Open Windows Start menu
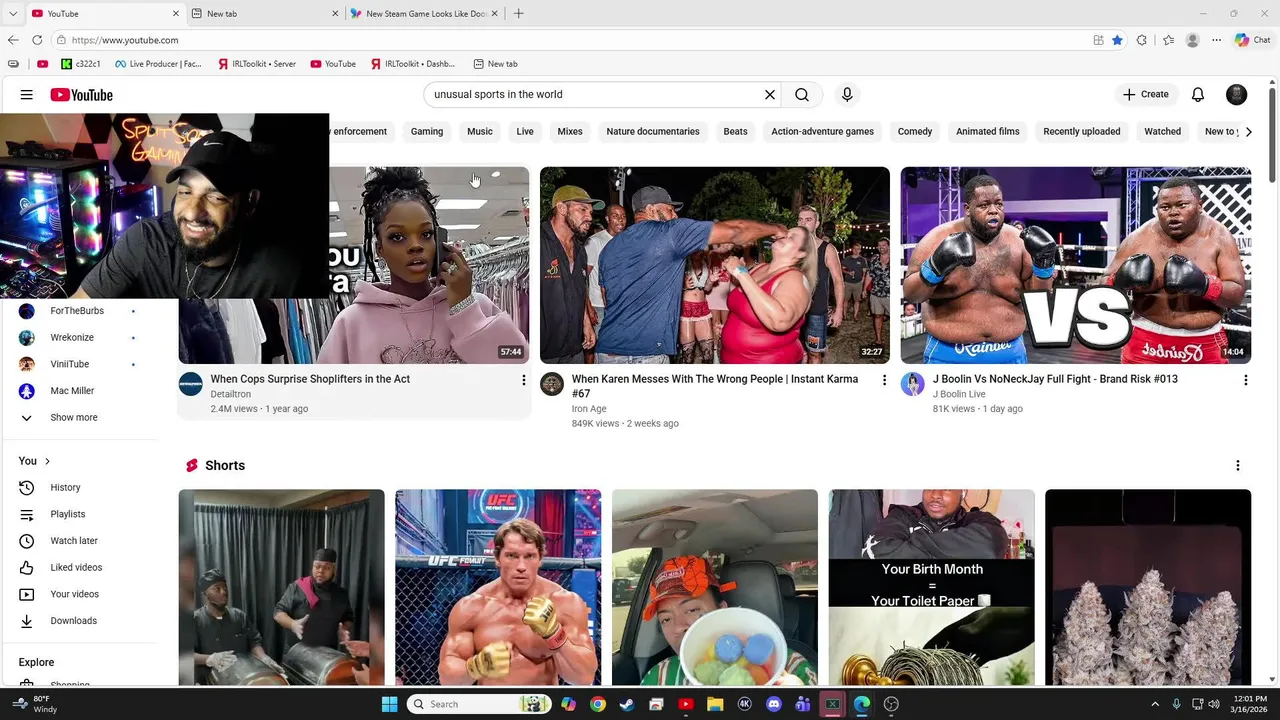 (x=389, y=704)
